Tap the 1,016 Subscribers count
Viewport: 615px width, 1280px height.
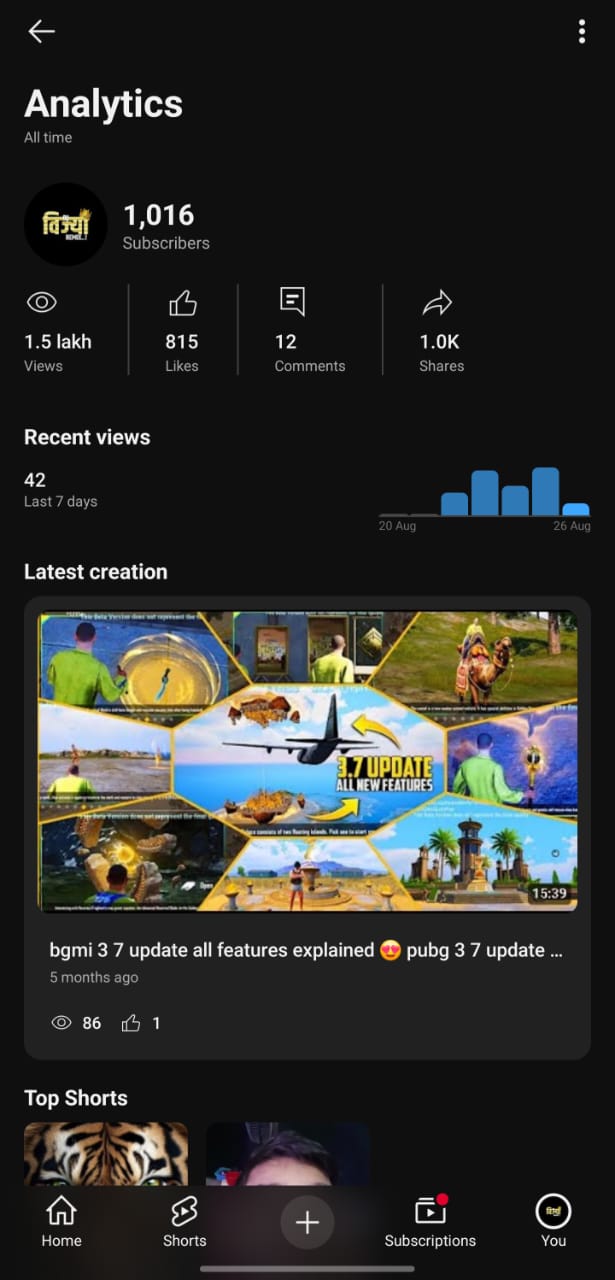pos(166,226)
